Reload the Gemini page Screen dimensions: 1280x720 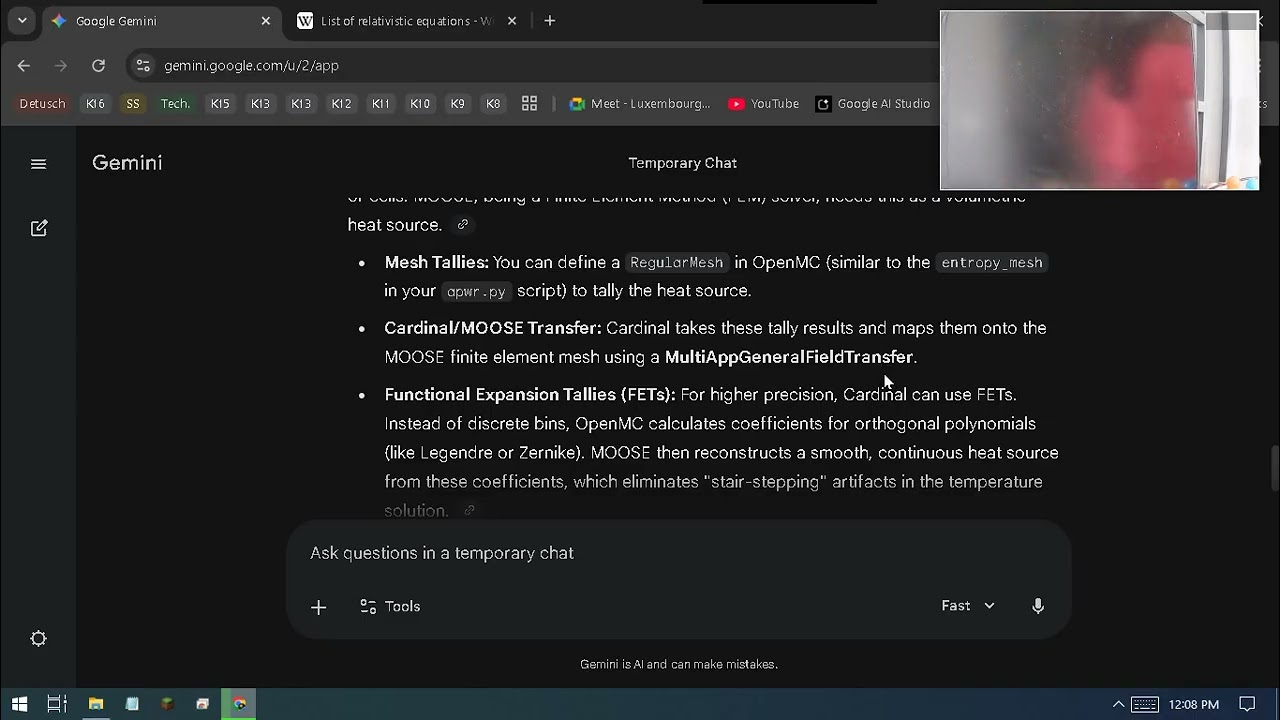pyautogui.click(x=98, y=65)
